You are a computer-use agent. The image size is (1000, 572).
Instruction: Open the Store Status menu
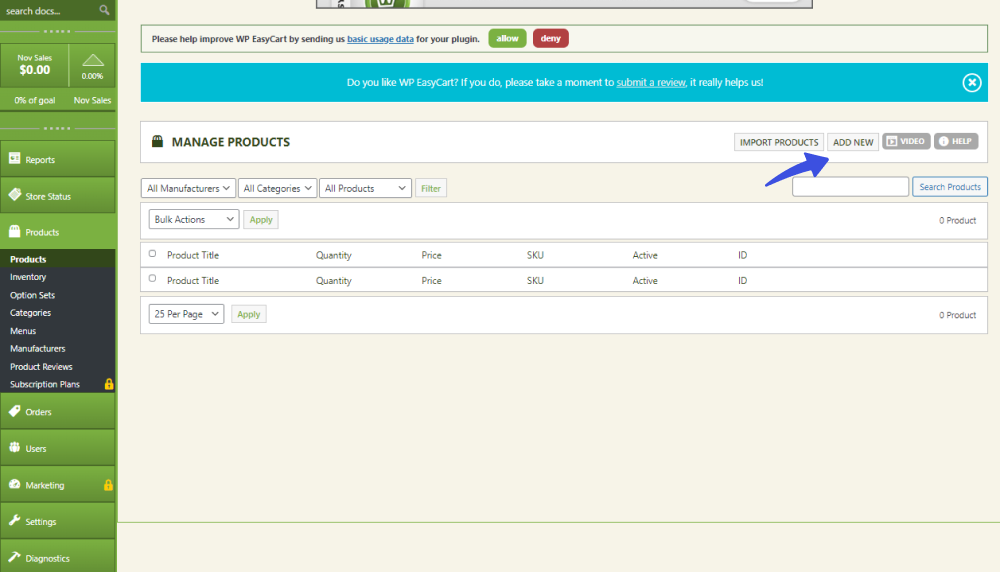[57, 195]
